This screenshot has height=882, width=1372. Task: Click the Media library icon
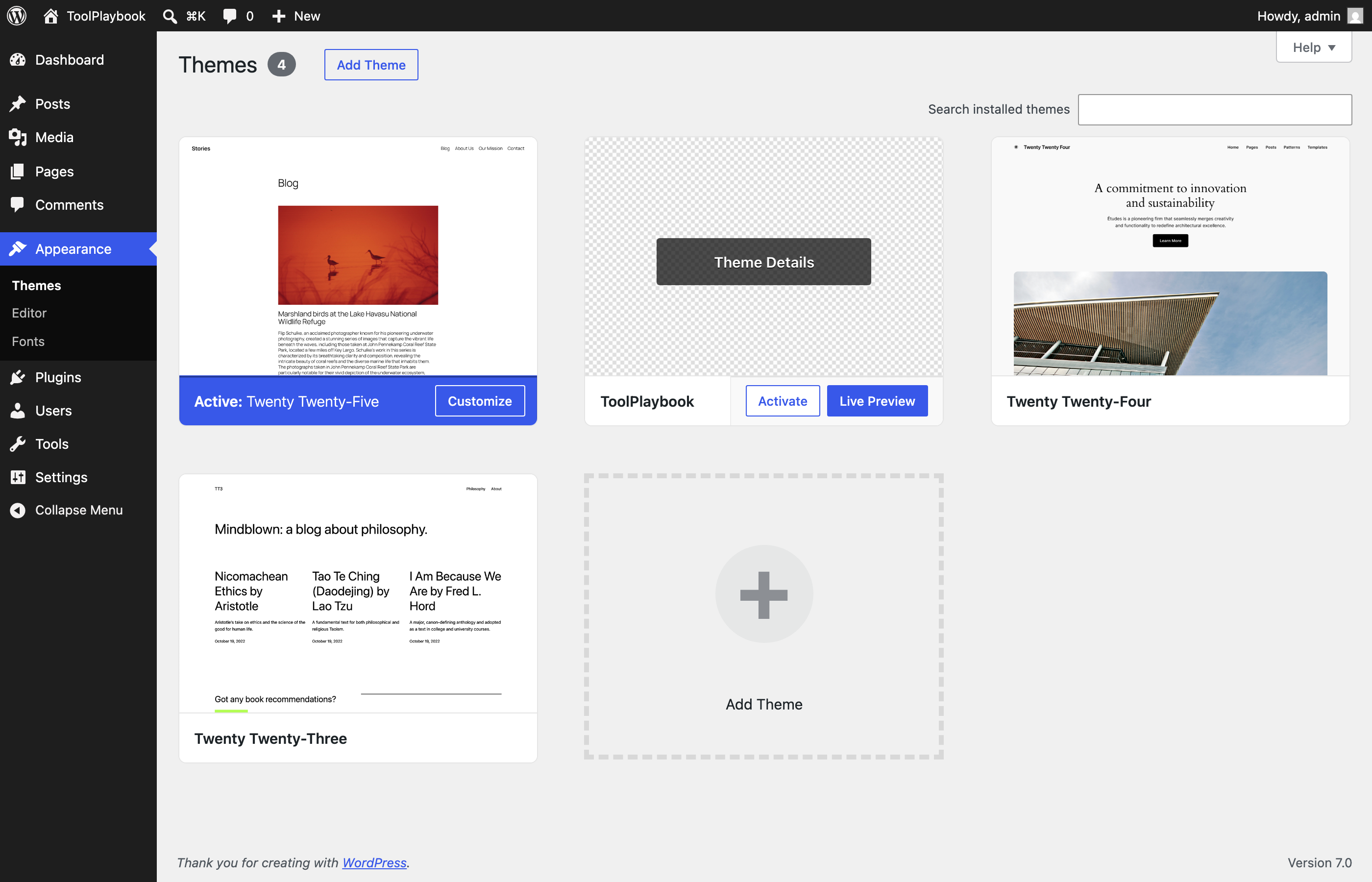point(18,137)
